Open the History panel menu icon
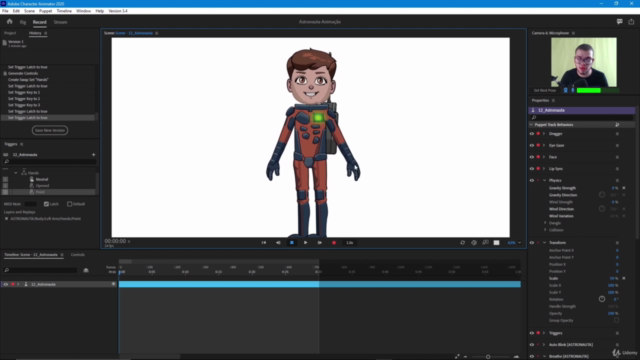 pos(45,33)
